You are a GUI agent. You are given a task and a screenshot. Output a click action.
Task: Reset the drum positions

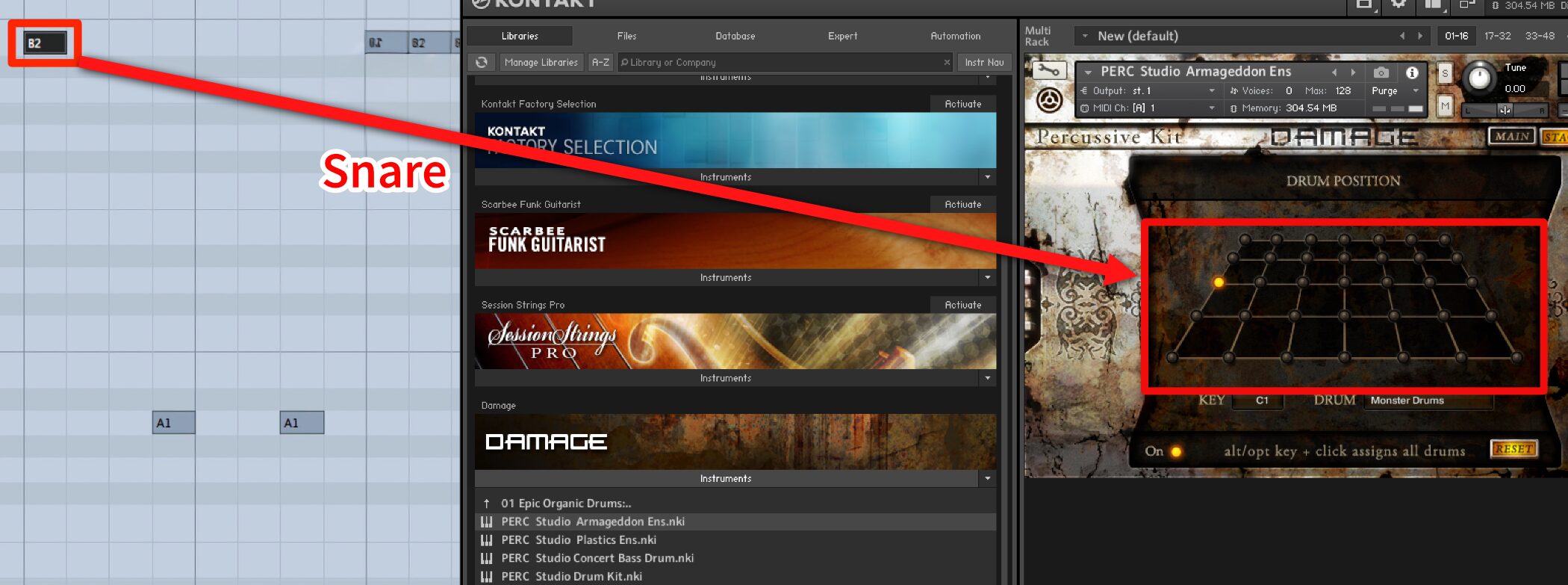(1513, 449)
